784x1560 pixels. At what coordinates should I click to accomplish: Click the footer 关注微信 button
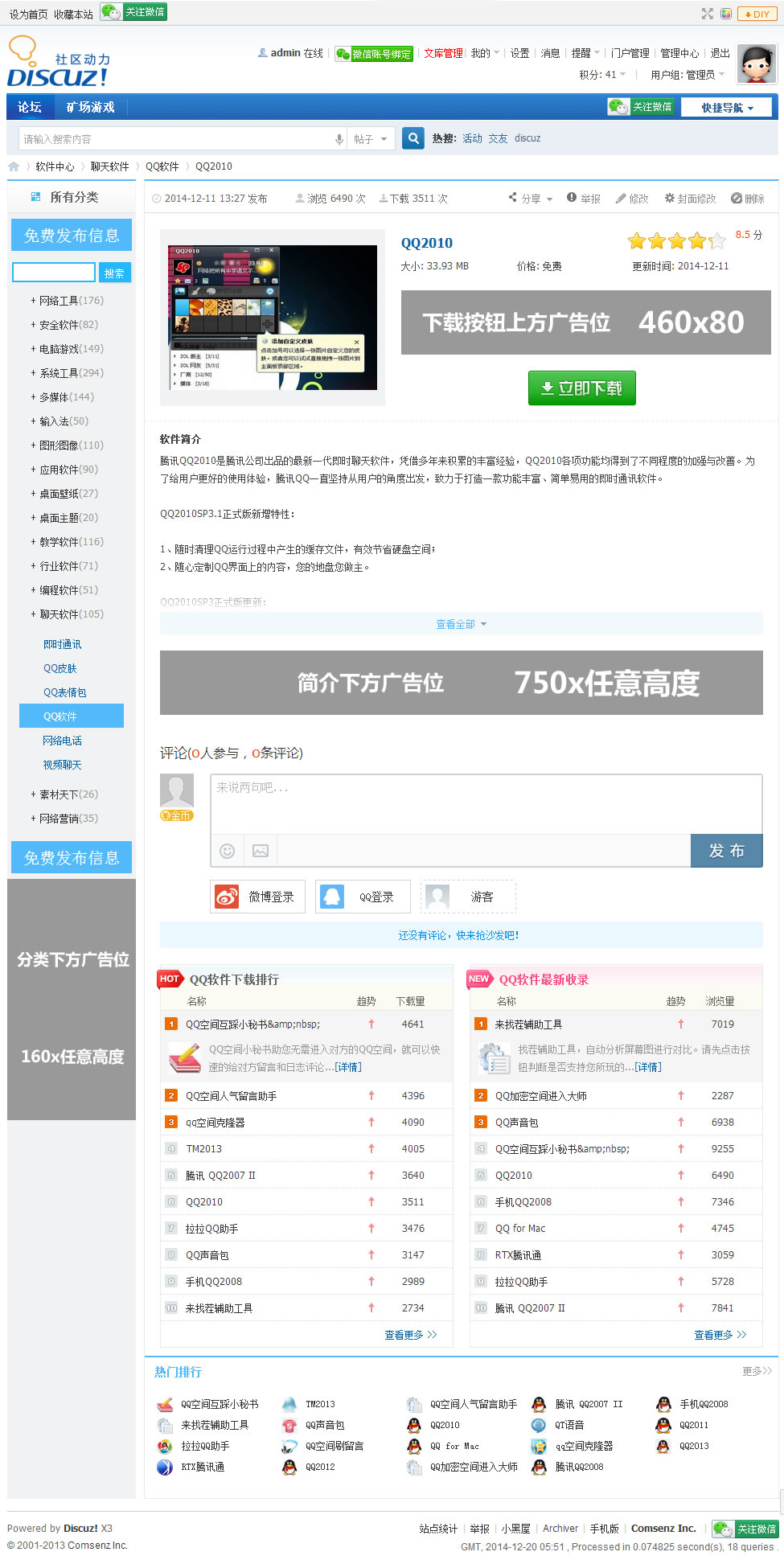coord(745,1529)
